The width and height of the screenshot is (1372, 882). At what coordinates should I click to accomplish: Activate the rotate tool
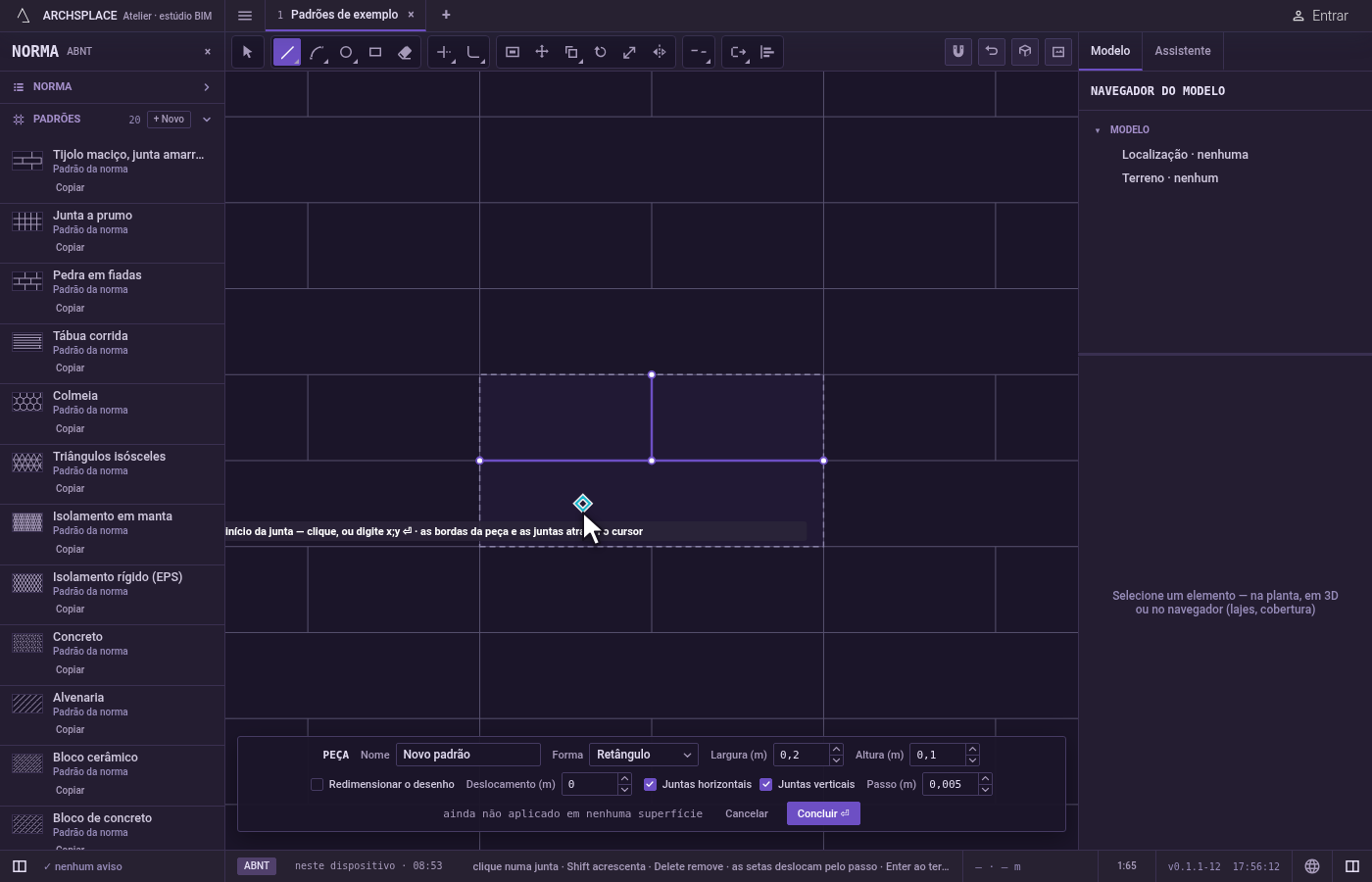(601, 52)
